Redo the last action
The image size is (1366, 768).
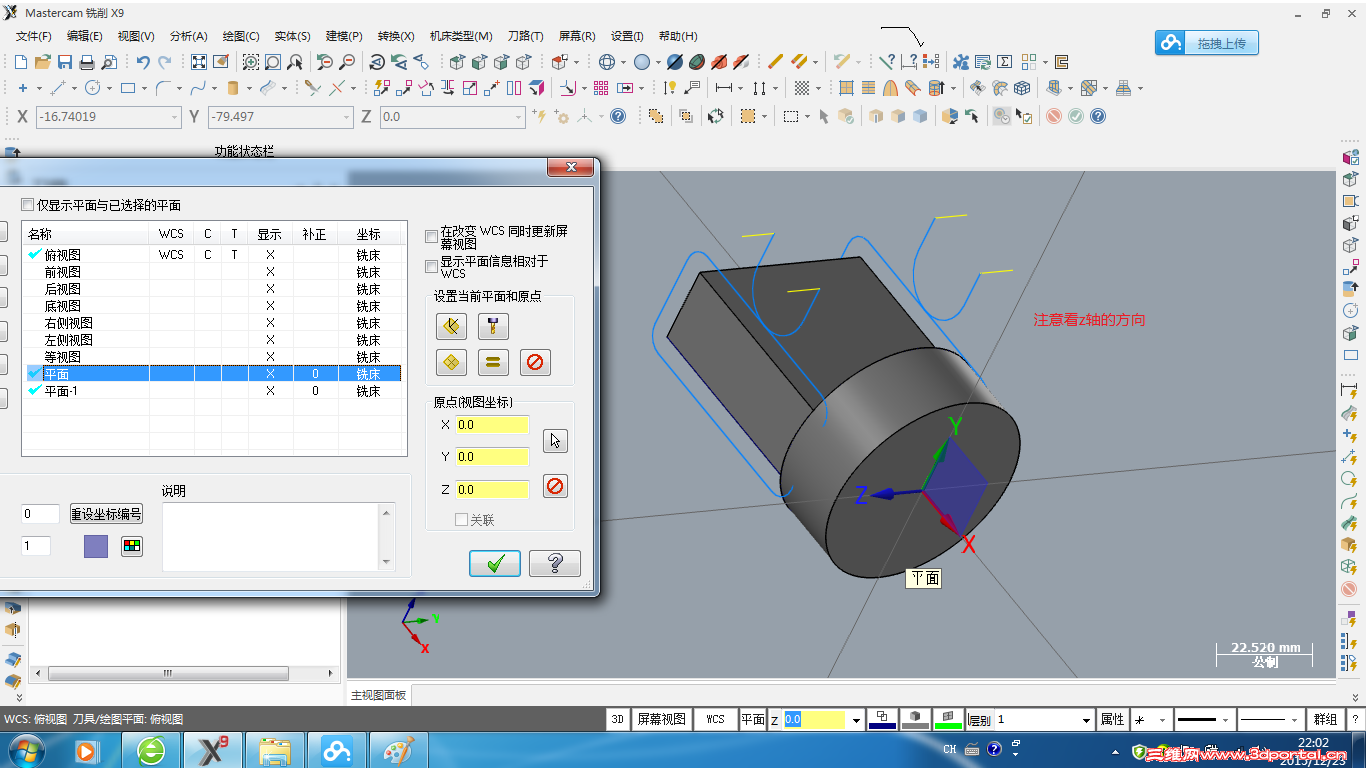click(164, 62)
